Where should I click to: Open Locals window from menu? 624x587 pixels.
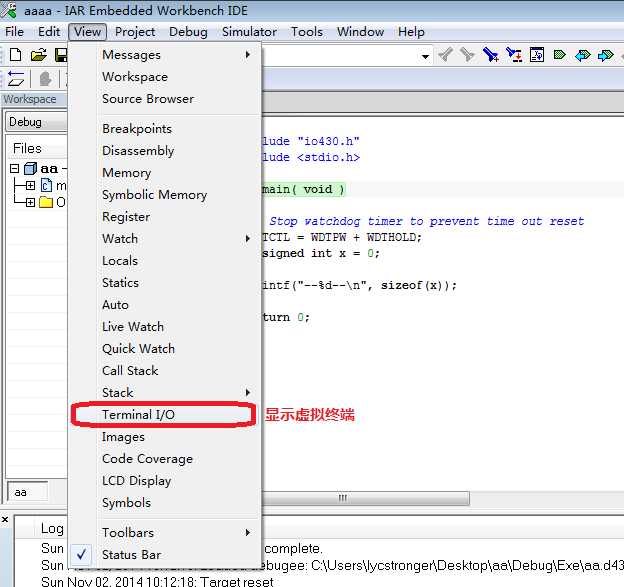165,260
